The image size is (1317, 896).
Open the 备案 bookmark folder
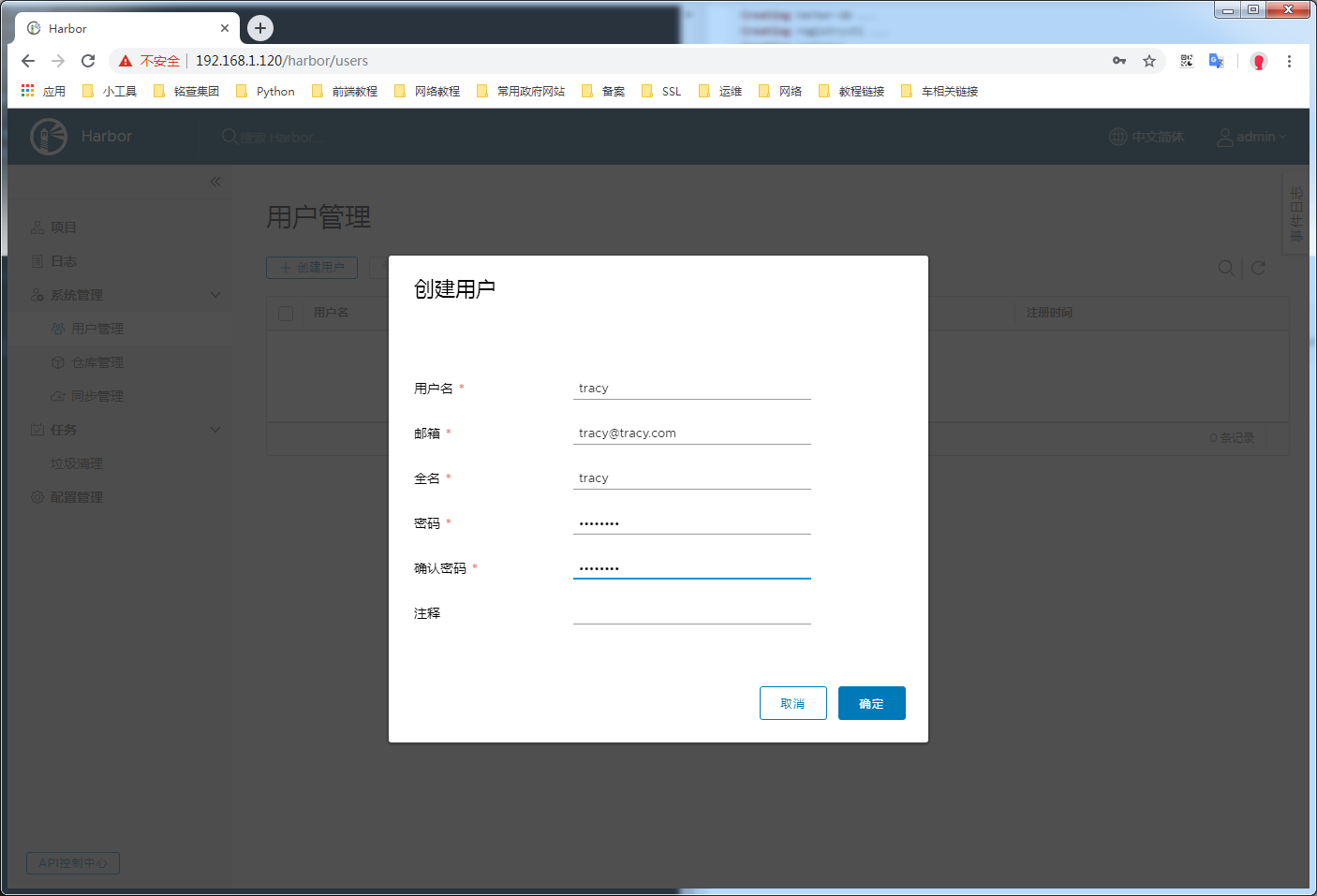603,91
